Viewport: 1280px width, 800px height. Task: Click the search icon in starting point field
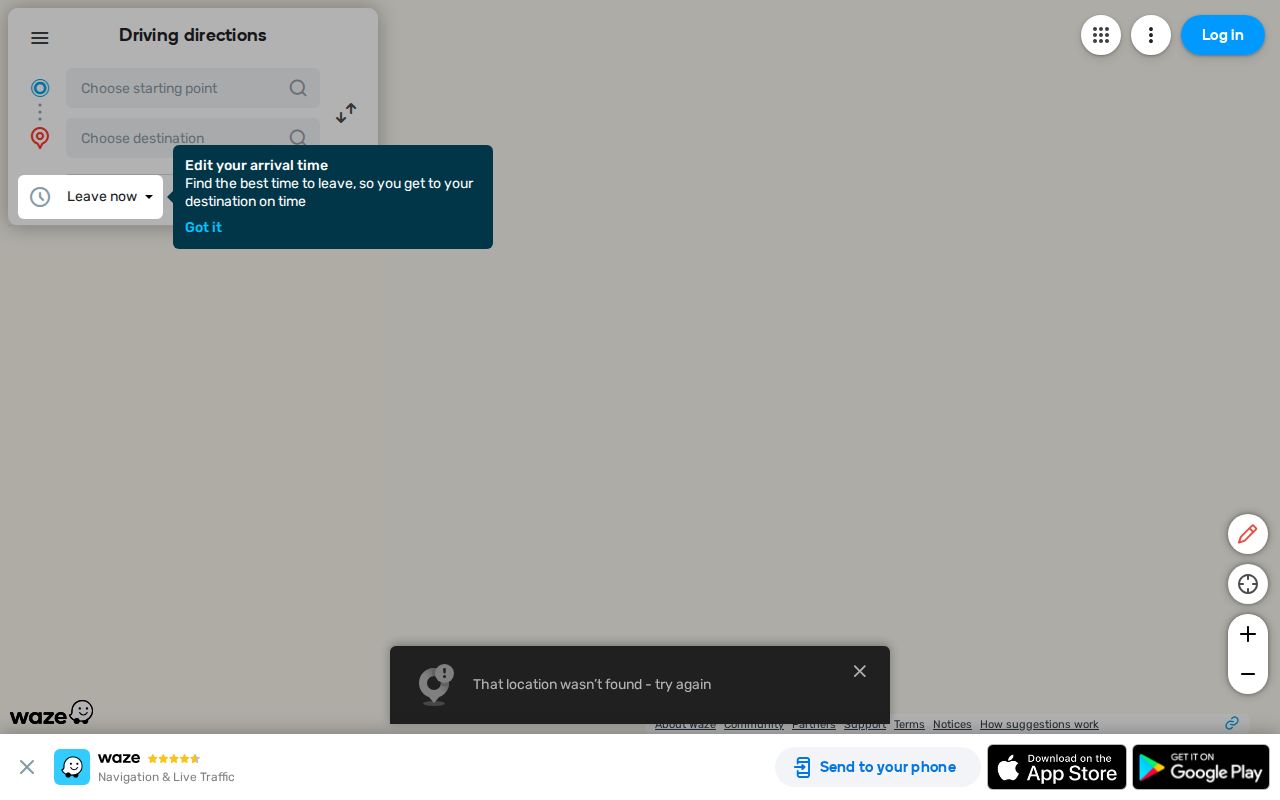(298, 88)
